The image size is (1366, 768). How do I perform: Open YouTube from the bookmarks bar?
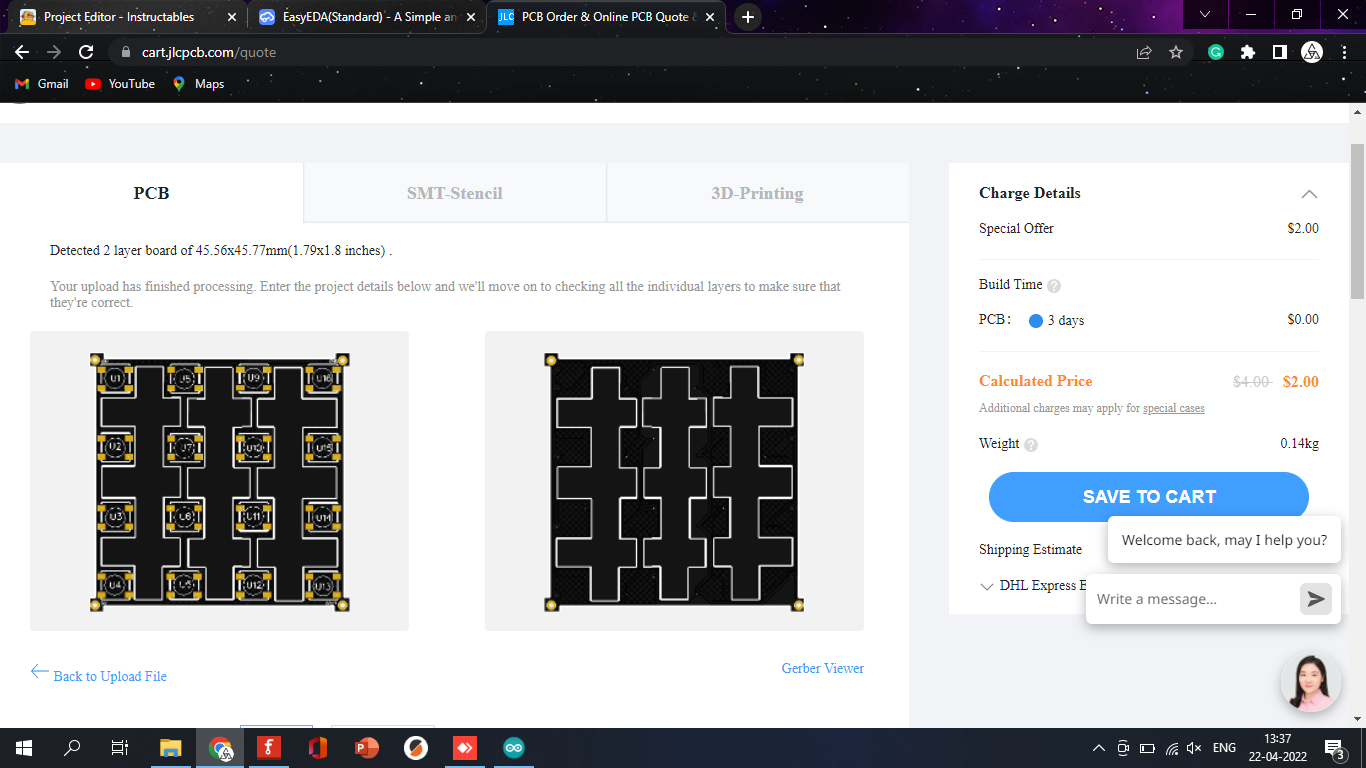coord(119,84)
